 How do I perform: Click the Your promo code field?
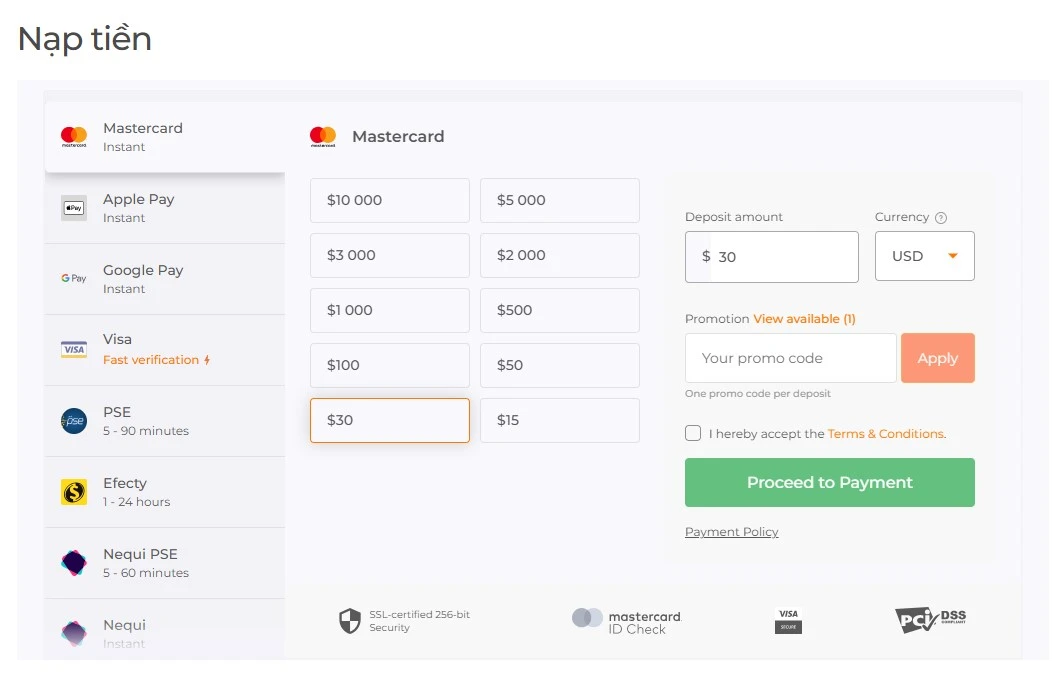tap(791, 358)
